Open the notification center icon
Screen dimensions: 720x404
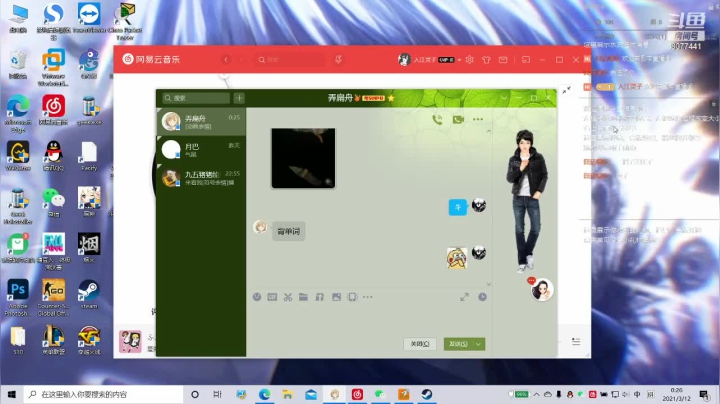pos(704,394)
